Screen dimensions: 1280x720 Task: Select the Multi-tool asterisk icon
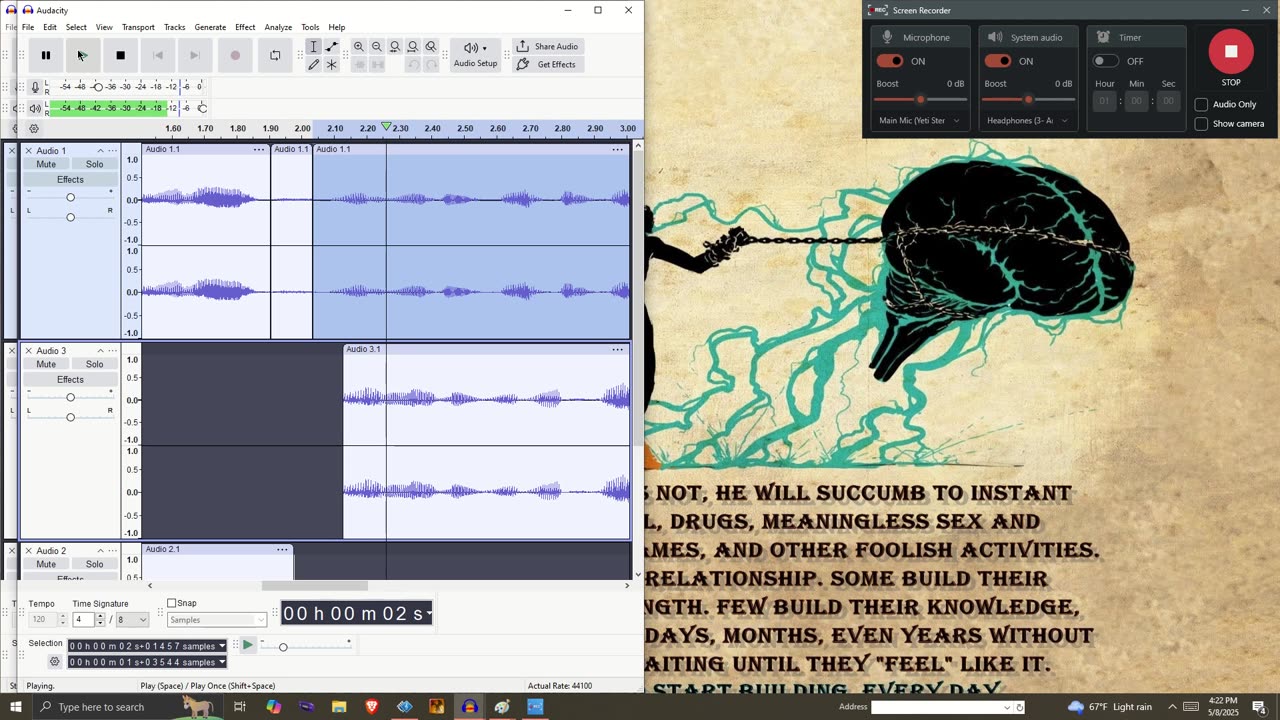tap(331, 65)
